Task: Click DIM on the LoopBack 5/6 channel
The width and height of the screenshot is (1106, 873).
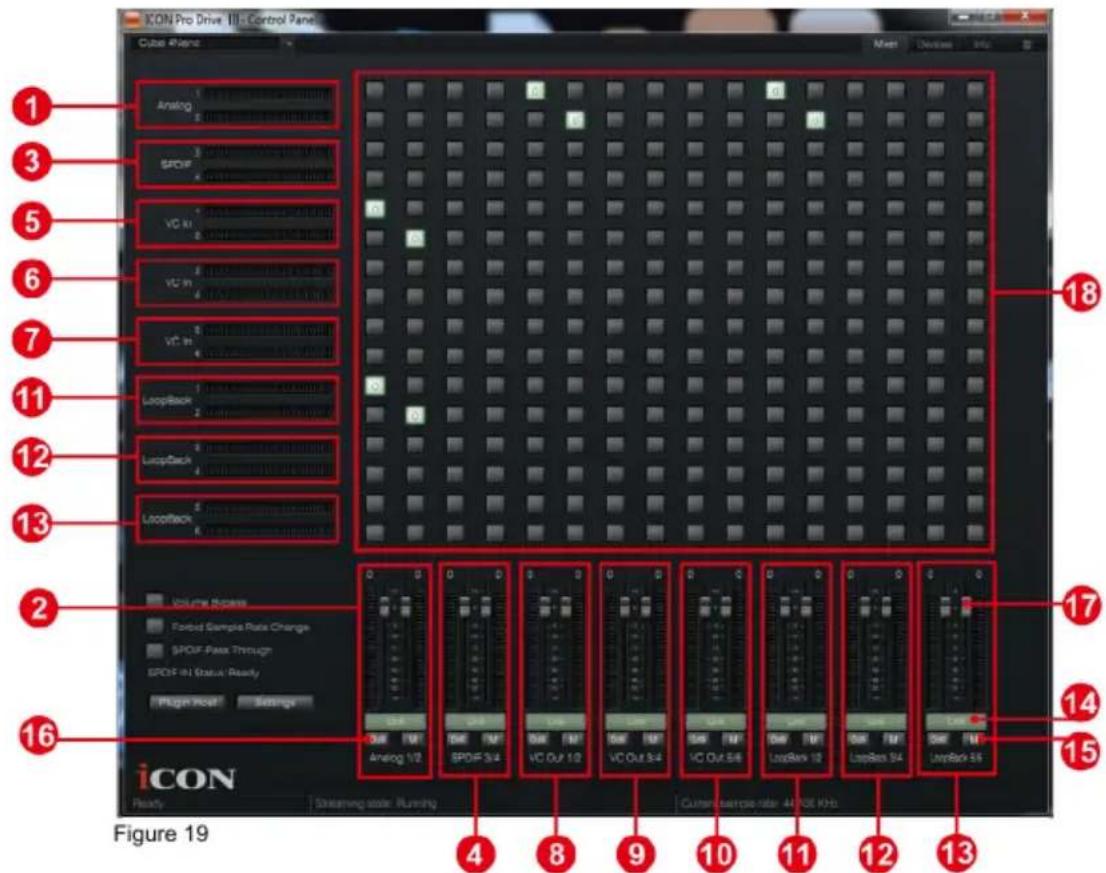Action: pos(939,739)
